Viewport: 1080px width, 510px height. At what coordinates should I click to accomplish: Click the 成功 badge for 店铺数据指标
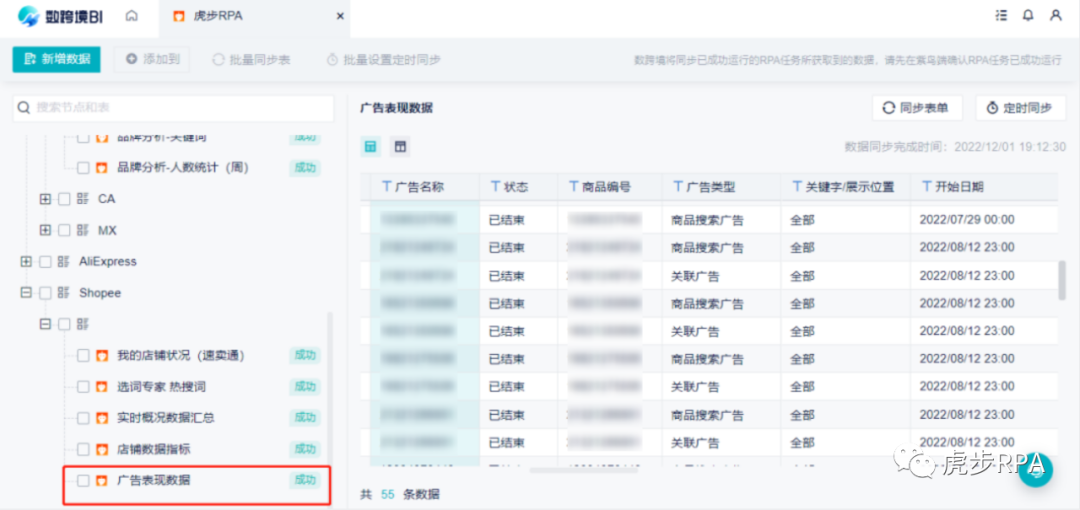[305, 449]
